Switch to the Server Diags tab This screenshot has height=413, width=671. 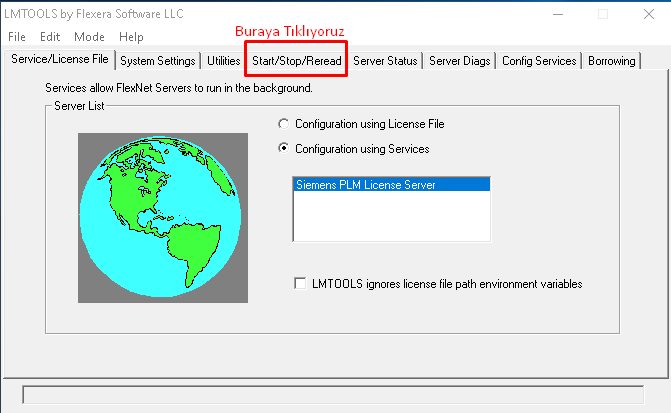(x=460, y=61)
